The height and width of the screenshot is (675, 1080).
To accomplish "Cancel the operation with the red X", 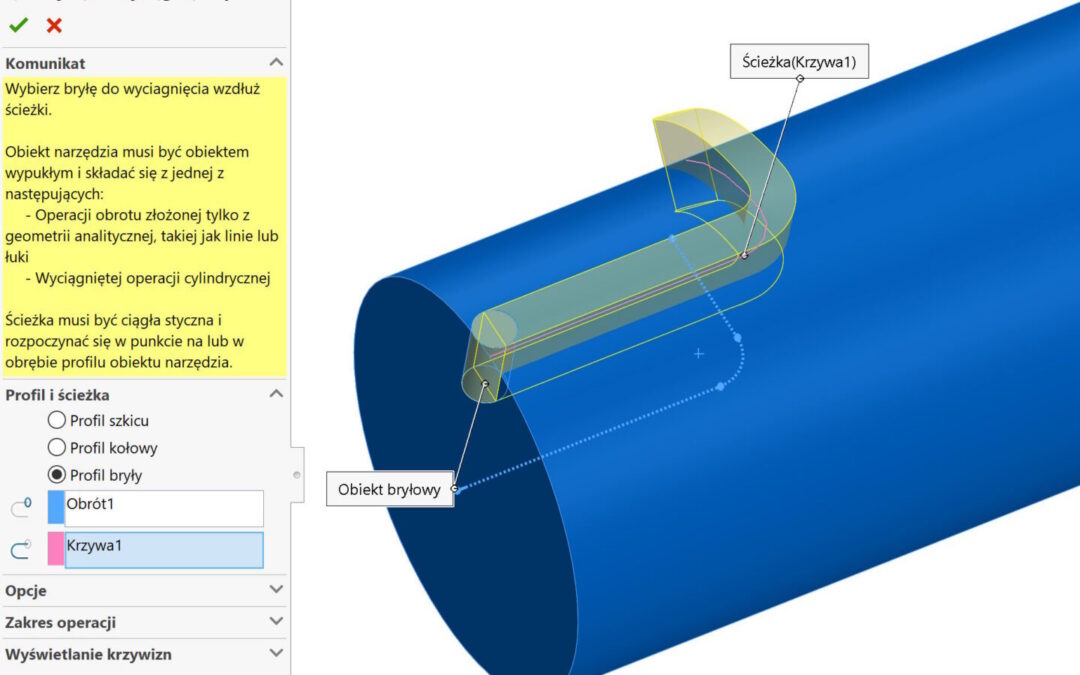I will point(54,26).
